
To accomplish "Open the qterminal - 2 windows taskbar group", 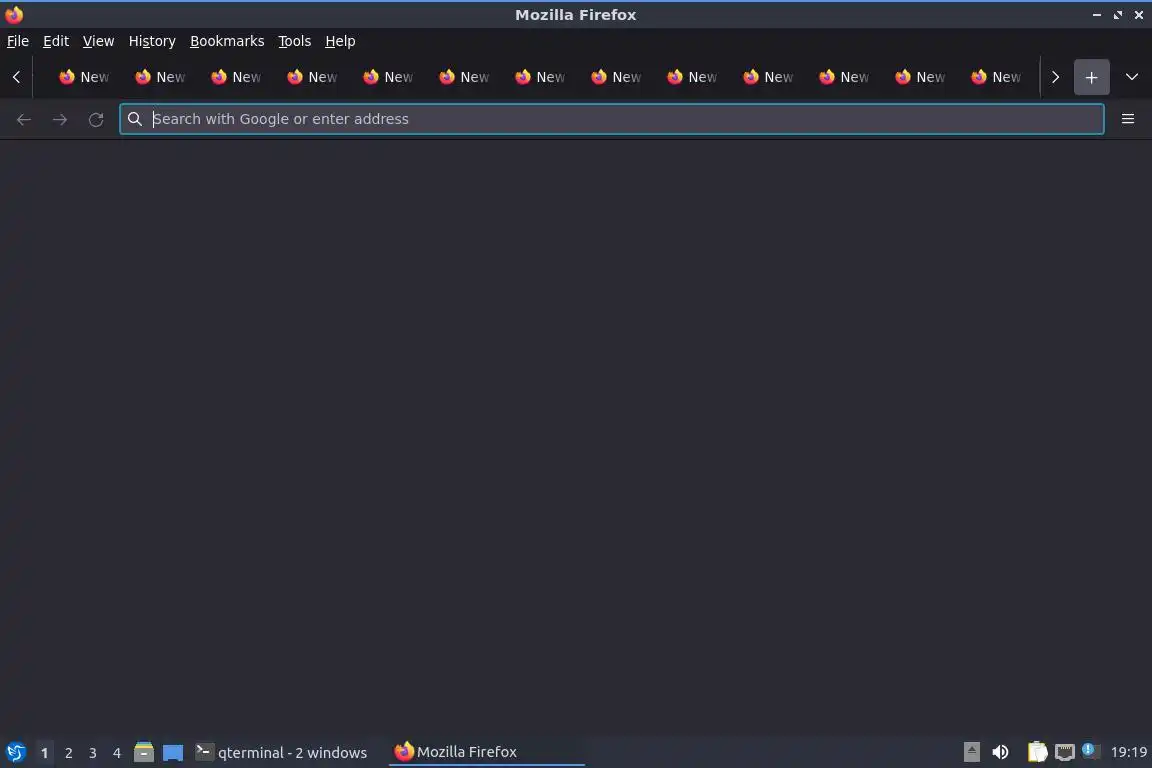I will [x=281, y=752].
